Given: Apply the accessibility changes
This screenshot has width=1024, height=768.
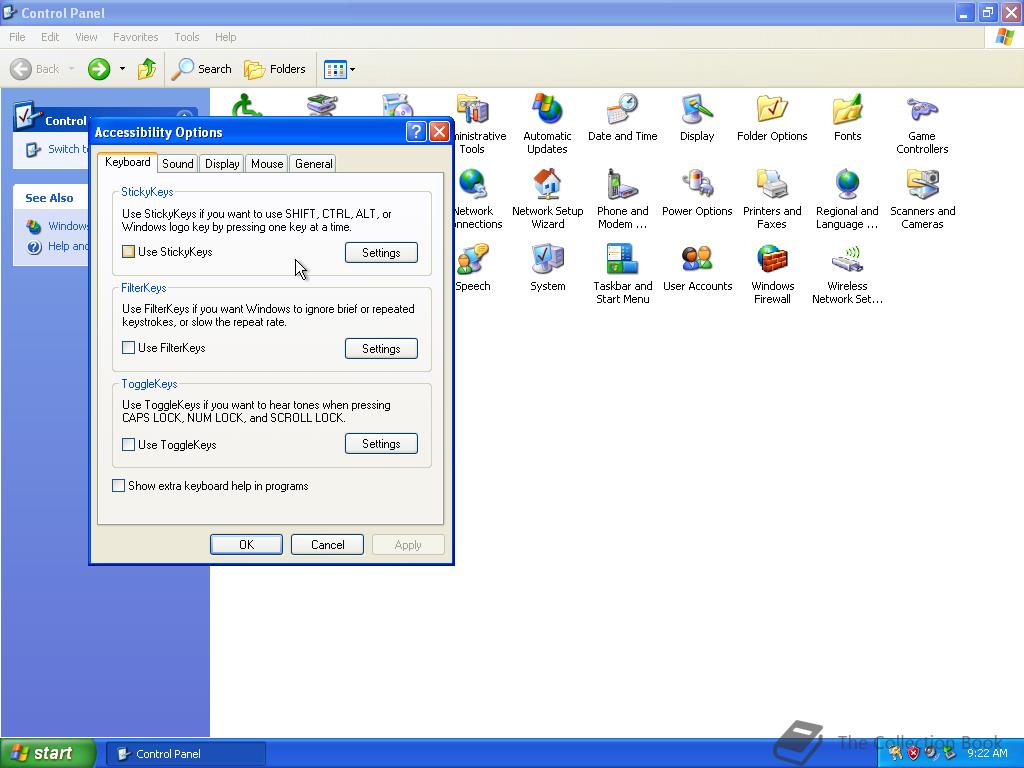Looking at the screenshot, I should (408, 544).
